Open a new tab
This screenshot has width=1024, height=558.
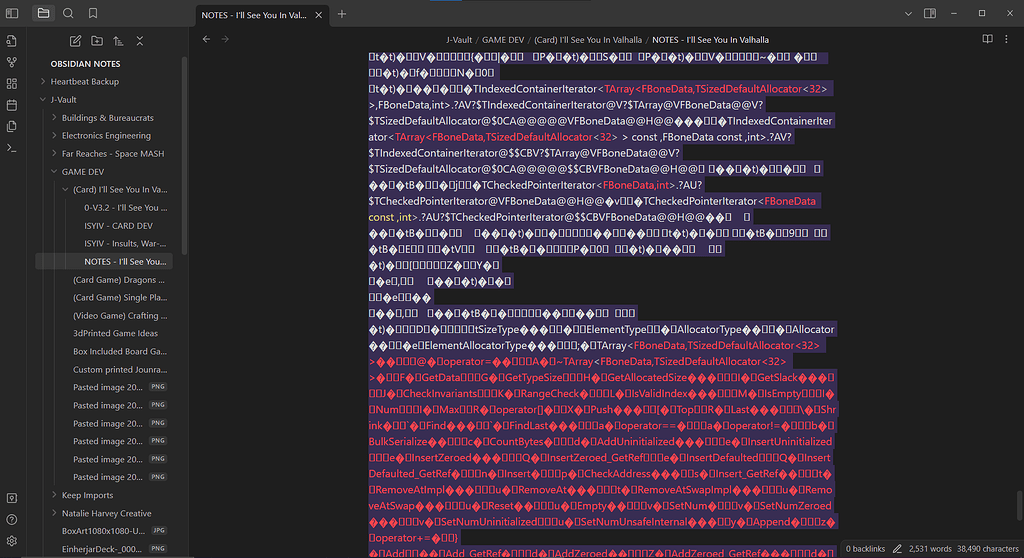coord(342,14)
